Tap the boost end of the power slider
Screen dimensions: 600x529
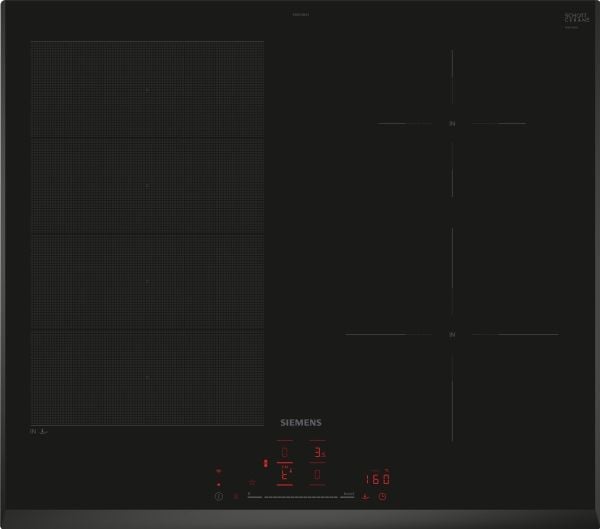coord(347,496)
